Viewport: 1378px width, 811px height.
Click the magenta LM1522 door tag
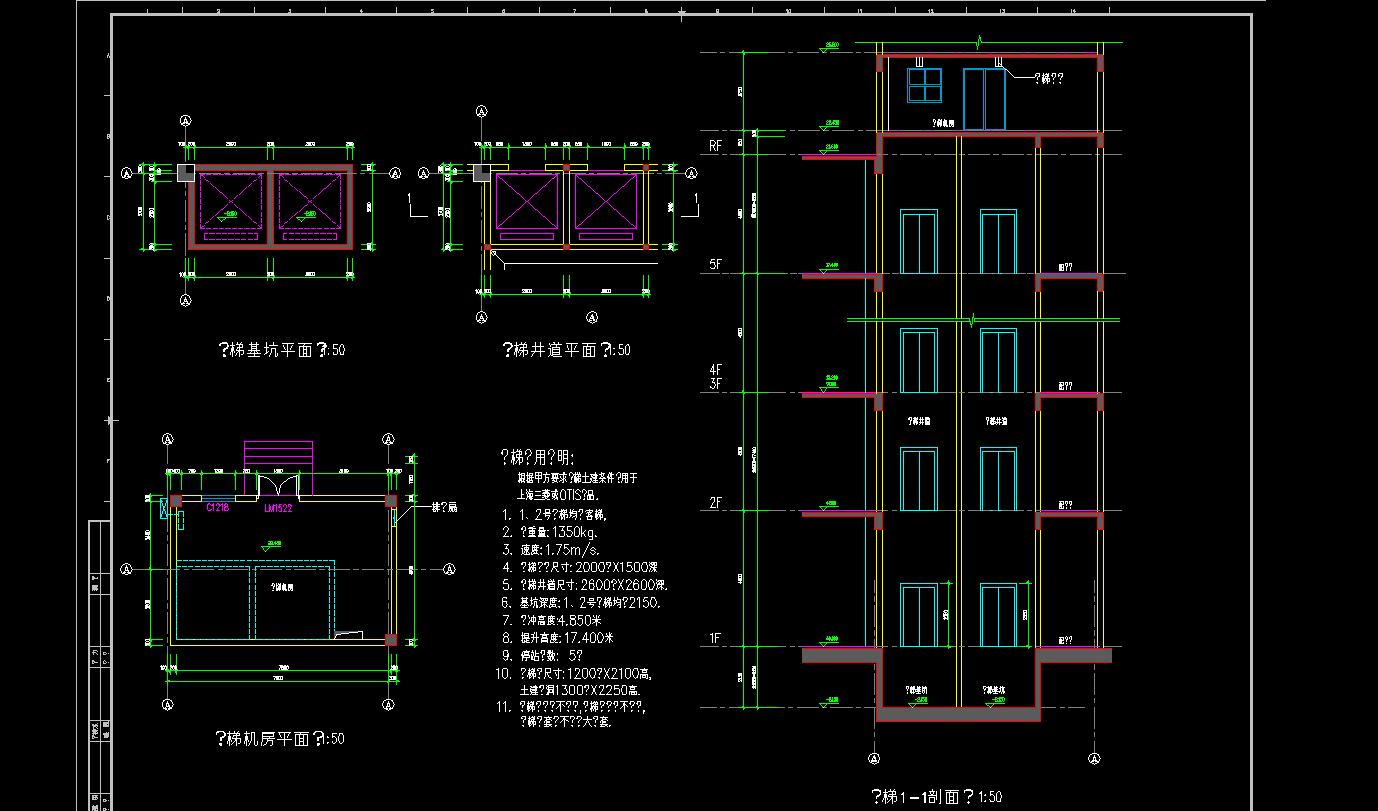pos(278,508)
